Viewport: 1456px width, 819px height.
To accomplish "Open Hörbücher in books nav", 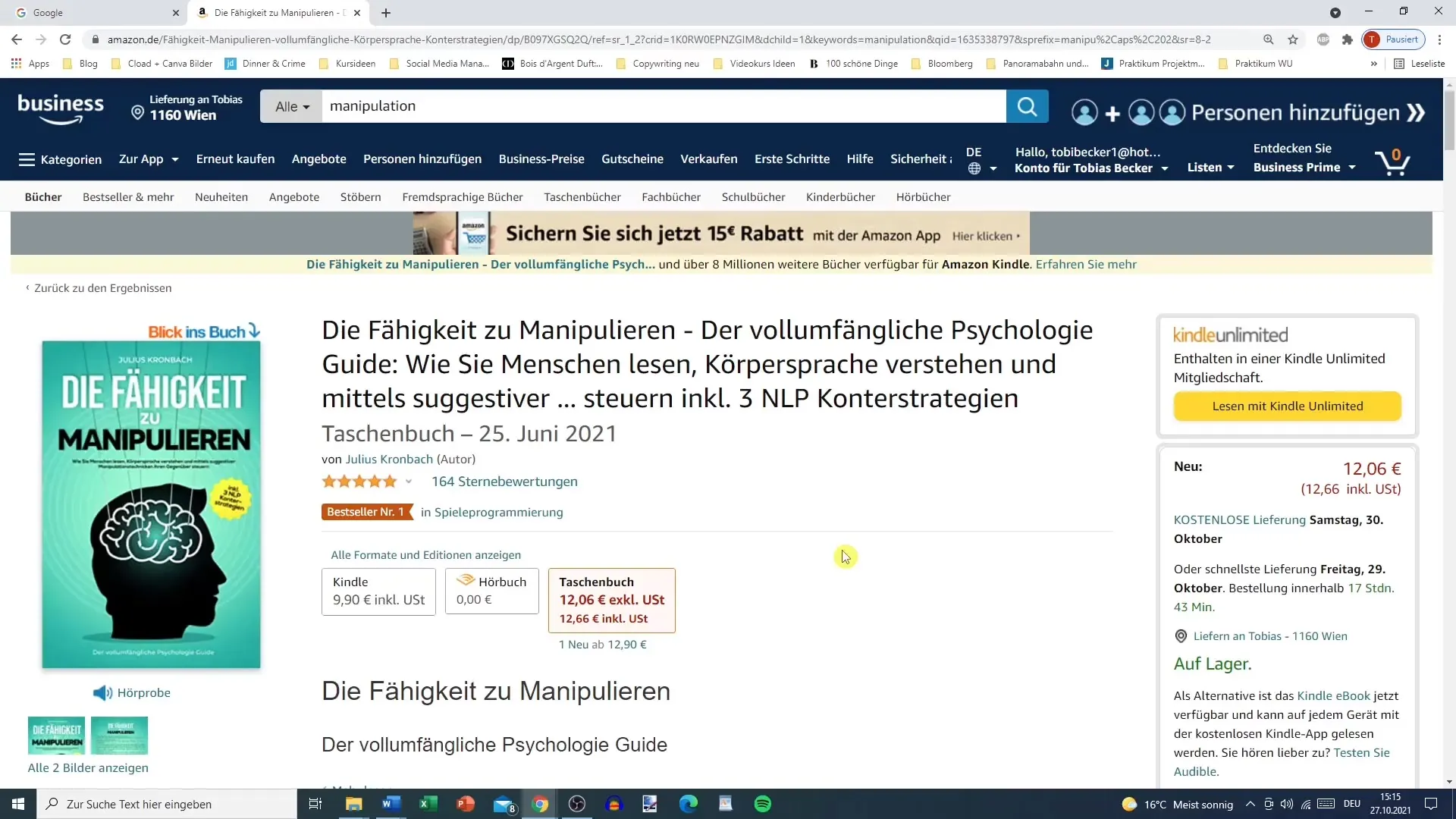I will (923, 197).
